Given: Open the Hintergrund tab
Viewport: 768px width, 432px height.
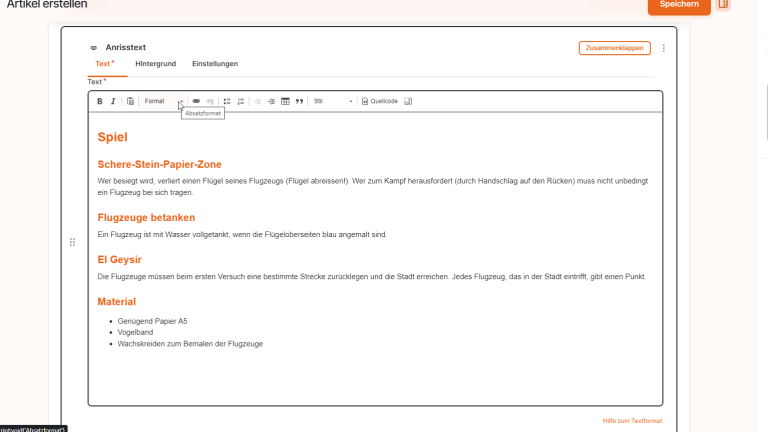Looking at the screenshot, I should (x=156, y=64).
